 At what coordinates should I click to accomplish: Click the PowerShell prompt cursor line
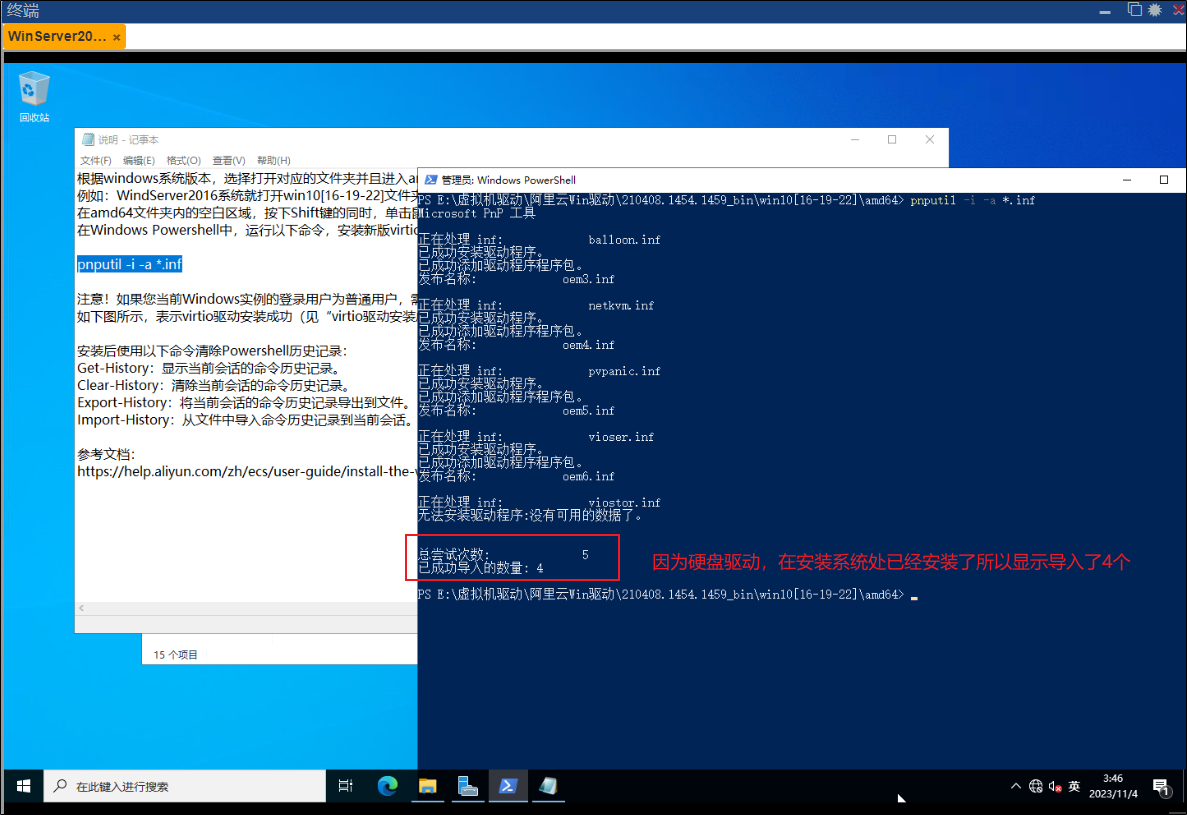coord(668,595)
